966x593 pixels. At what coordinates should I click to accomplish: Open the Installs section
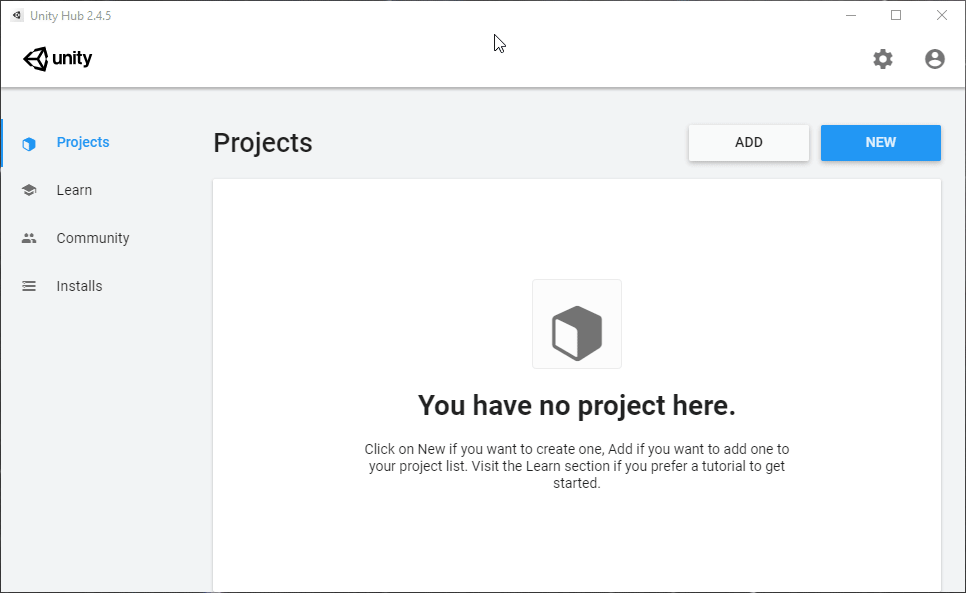click(x=78, y=285)
